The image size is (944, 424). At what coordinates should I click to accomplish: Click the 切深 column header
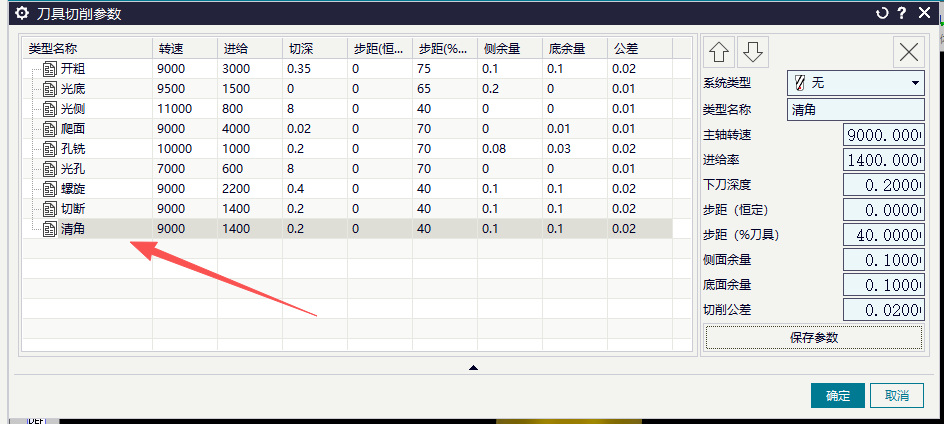click(x=315, y=48)
